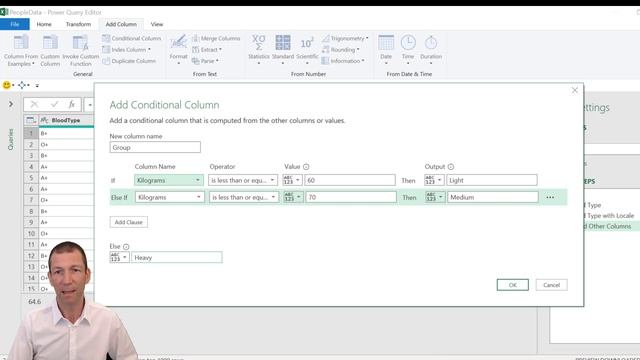Click BloodType column header
Image resolution: width=640 pixels, height=360 pixels.
click(66, 120)
